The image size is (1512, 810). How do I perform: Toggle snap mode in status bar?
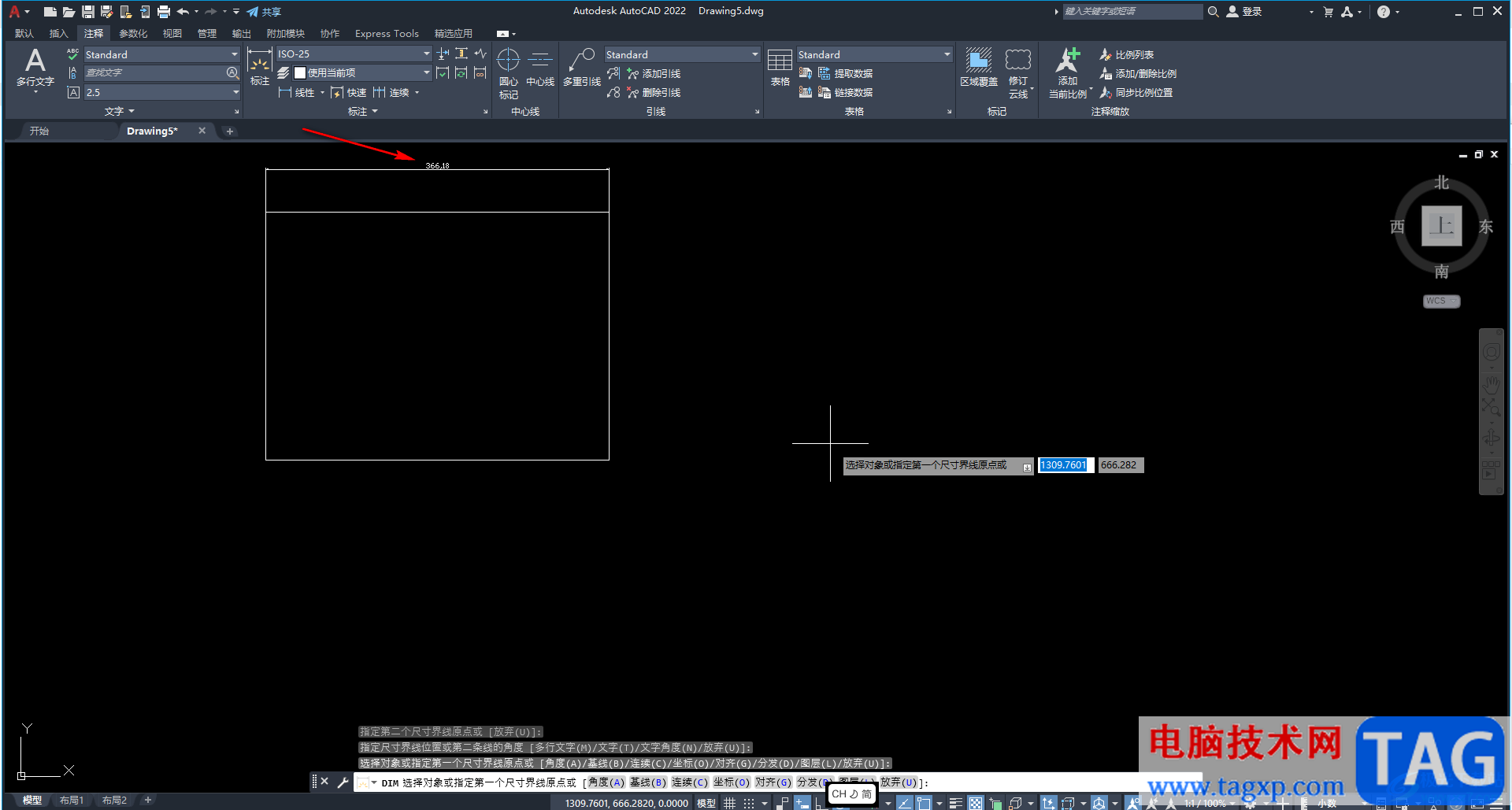pyautogui.click(x=749, y=803)
